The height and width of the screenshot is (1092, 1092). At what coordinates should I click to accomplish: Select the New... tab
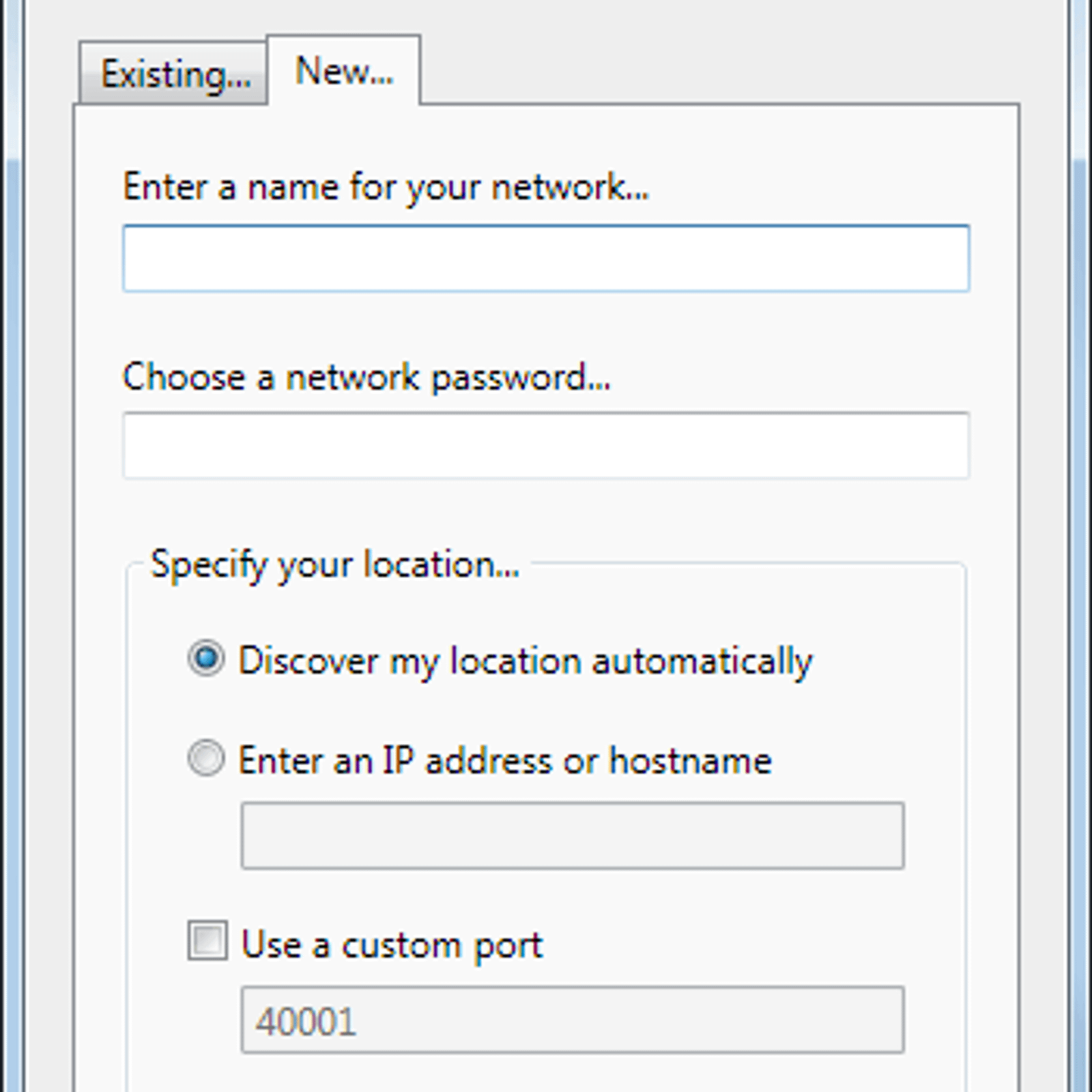(x=344, y=70)
